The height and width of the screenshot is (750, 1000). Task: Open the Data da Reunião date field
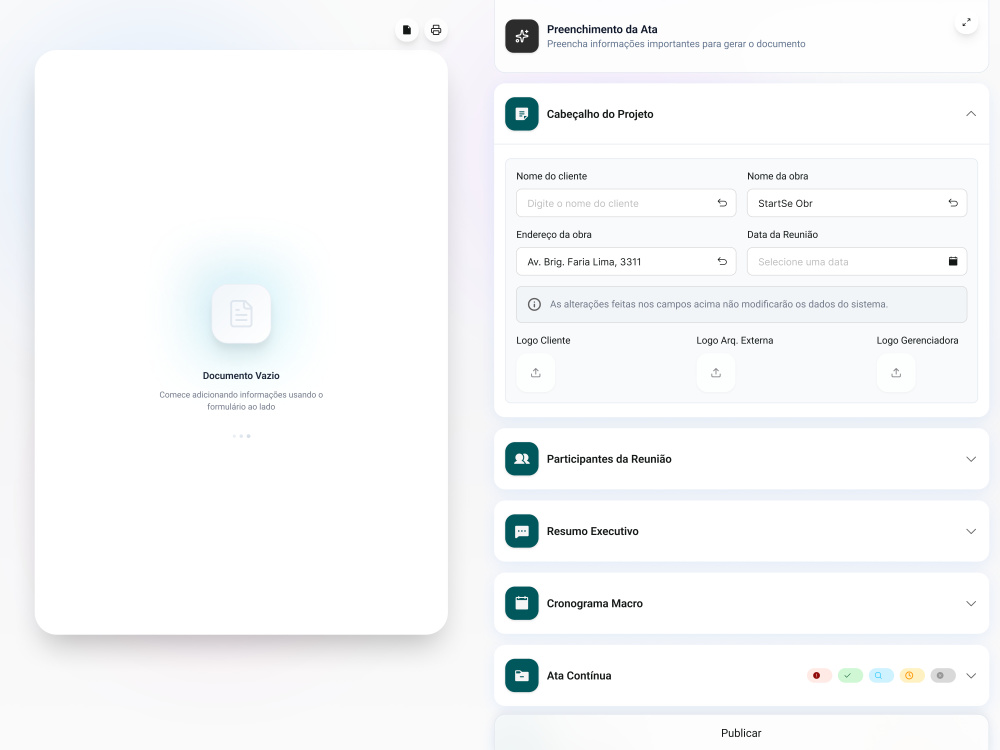pos(857,261)
